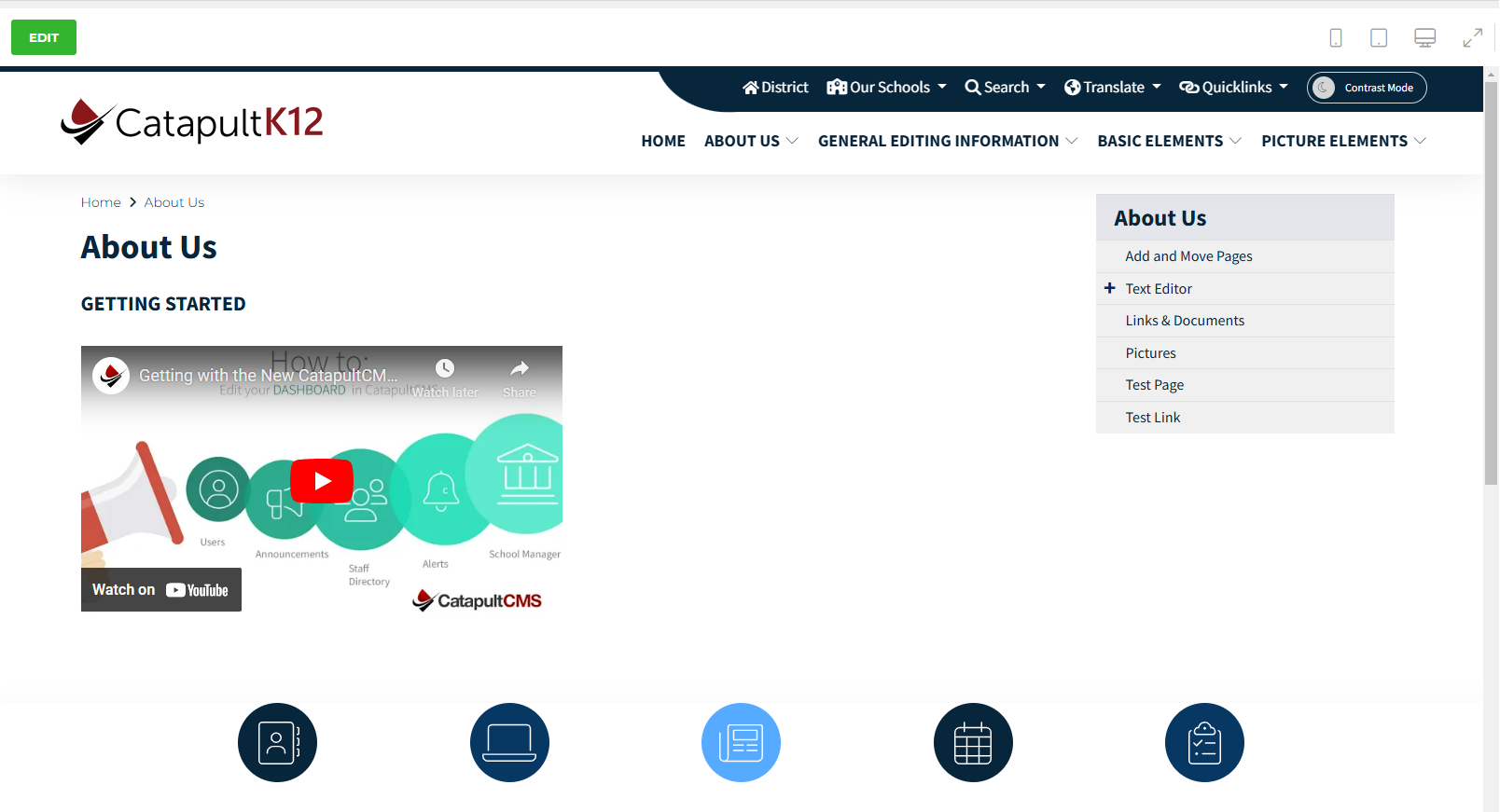Viewport: 1500px width, 812px height.
Task: Expand Text Editor with plus icon
Action: [1110, 288]
